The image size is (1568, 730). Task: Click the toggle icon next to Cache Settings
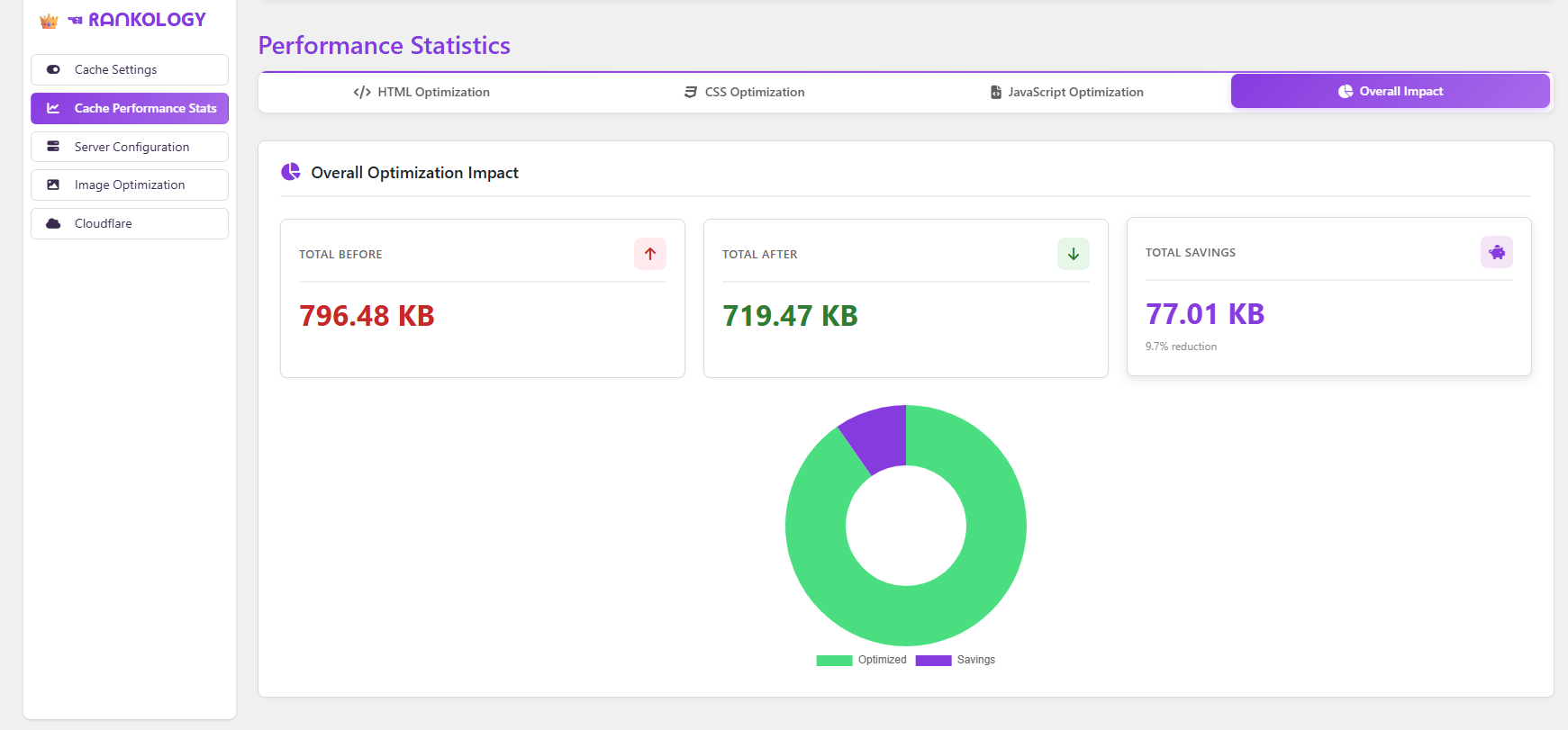coord(53,69)
